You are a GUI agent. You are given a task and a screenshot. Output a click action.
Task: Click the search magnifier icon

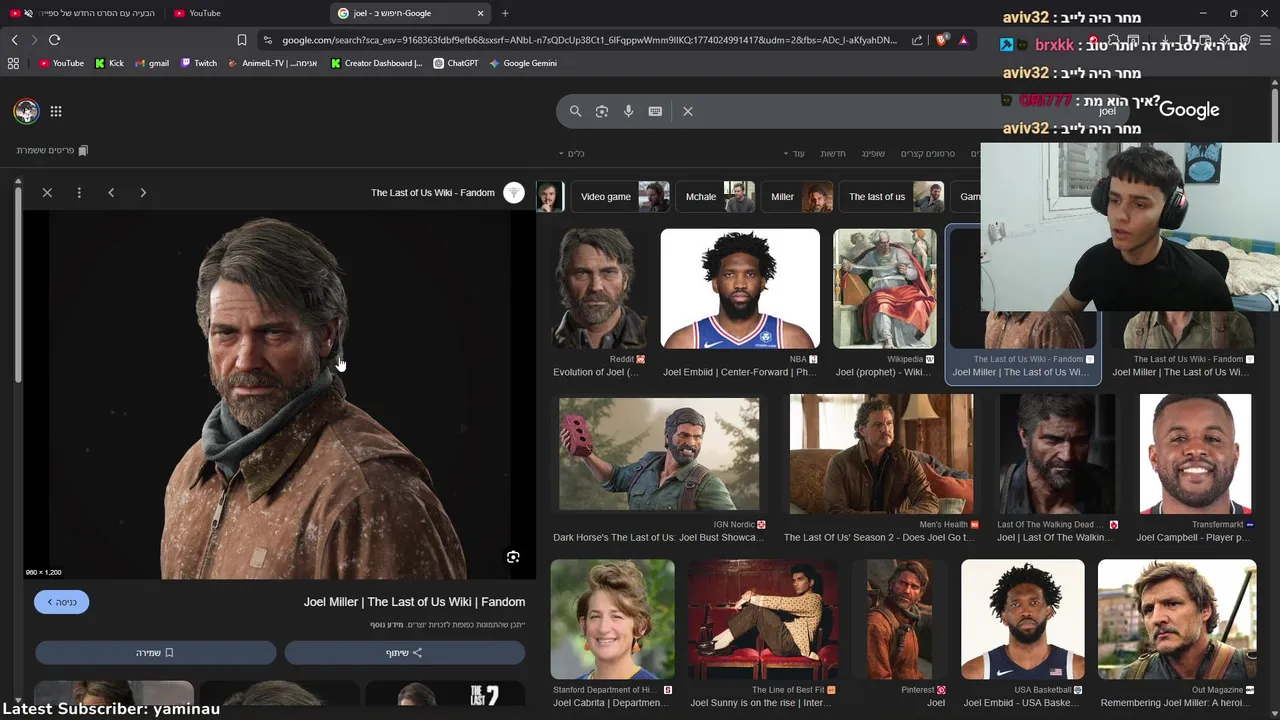click(575, 111)
